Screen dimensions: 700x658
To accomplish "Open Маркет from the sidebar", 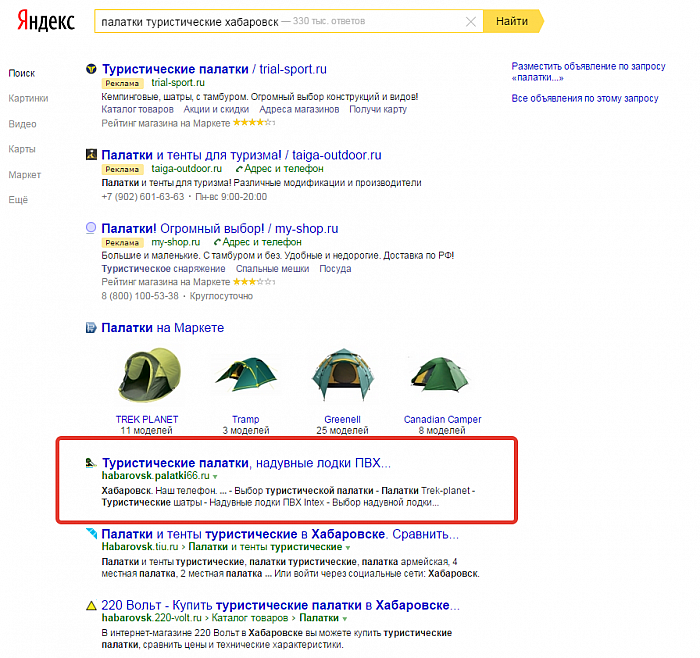I will tap(25, 175).
